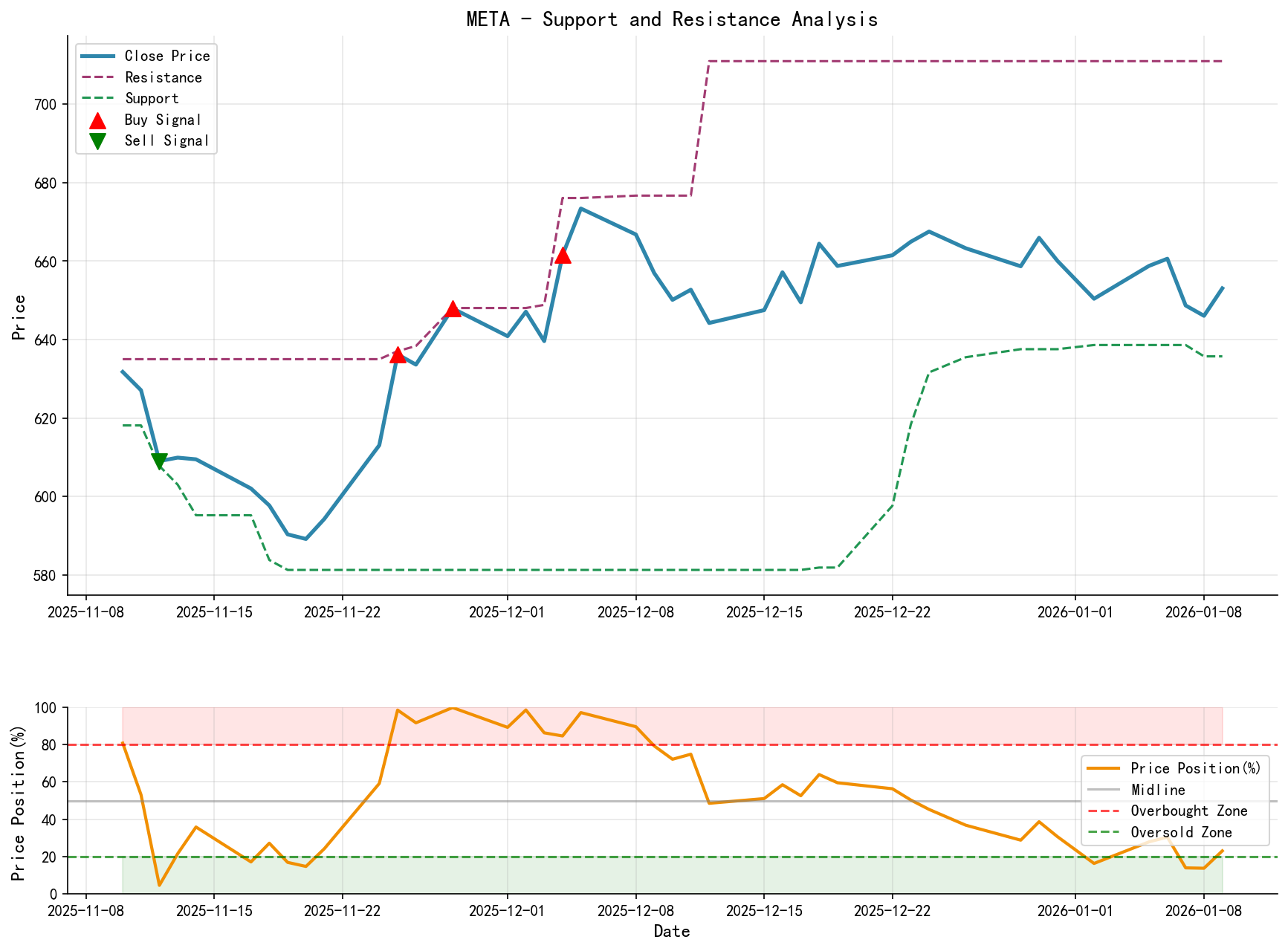This screenshot has width=1288, height=951.
Task: Click the 2025-12-01 tick on the date axis
Action: (505, 611)
